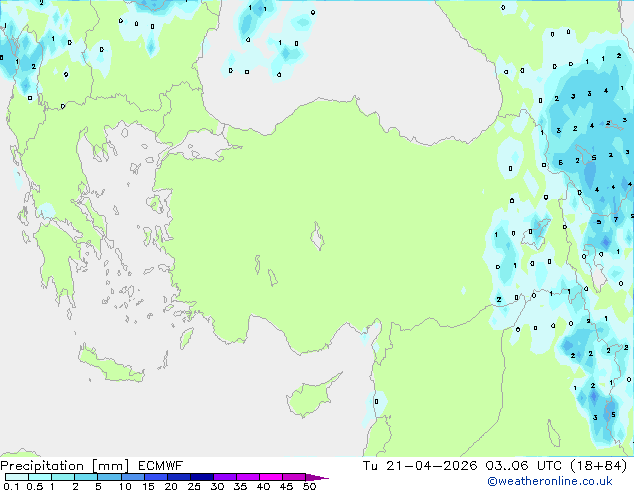634x490 pixels.
Task: Pick the 10–15 mm legend color swatch
Action: (132, 477)
